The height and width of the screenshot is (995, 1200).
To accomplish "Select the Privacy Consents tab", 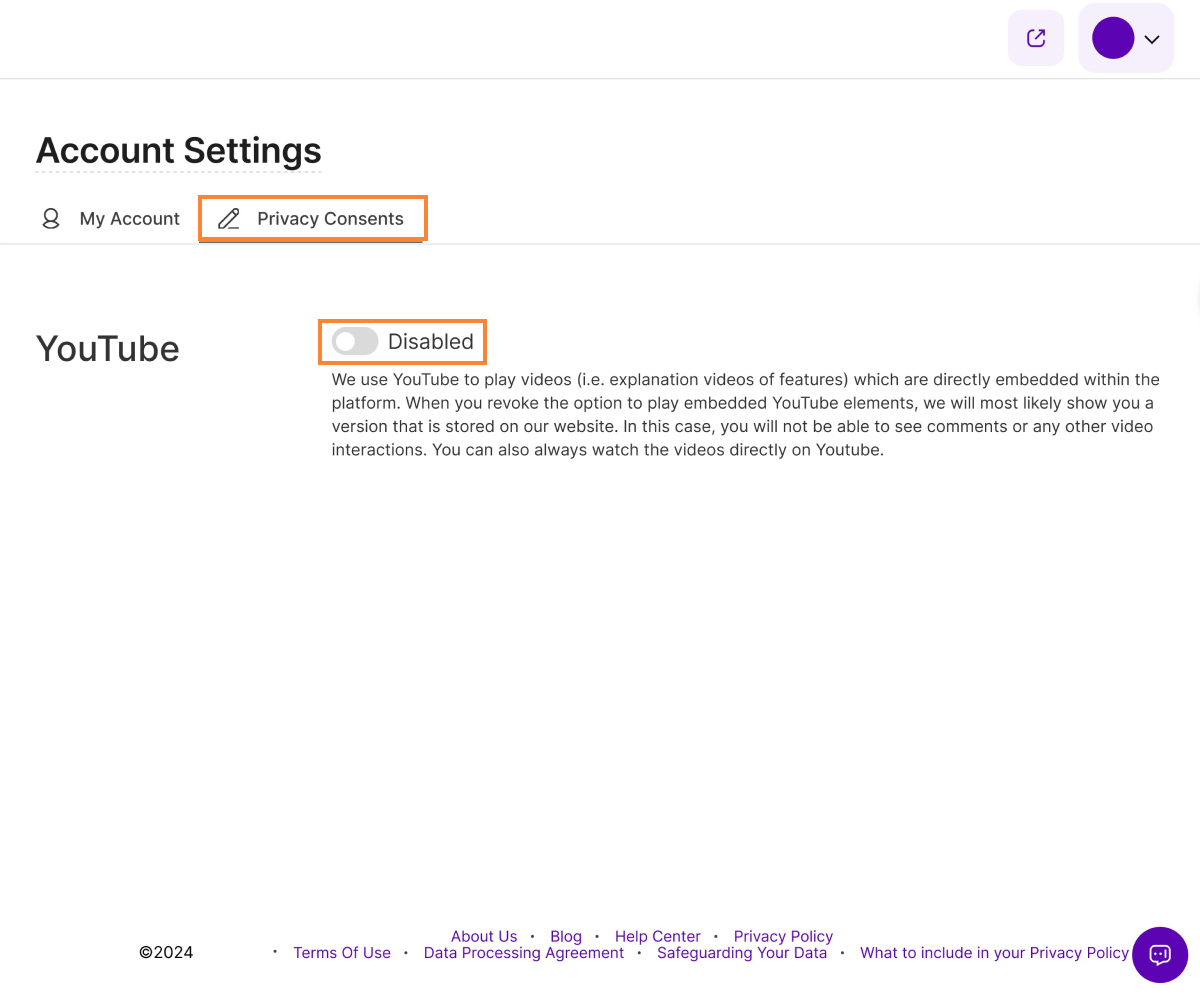I will [330, 219].
